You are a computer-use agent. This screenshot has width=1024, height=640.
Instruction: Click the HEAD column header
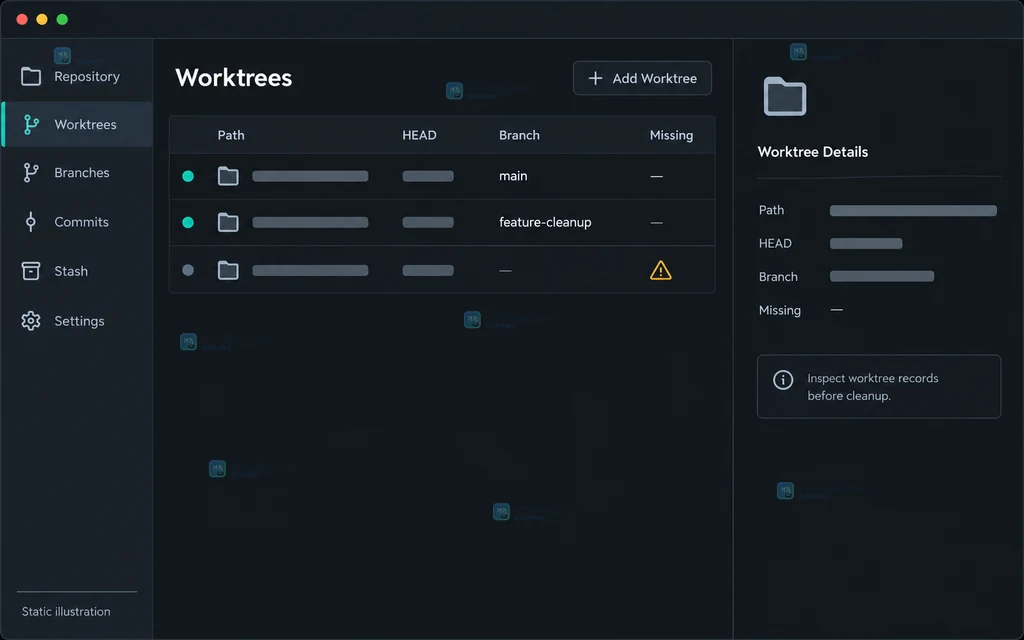(419, 135)
